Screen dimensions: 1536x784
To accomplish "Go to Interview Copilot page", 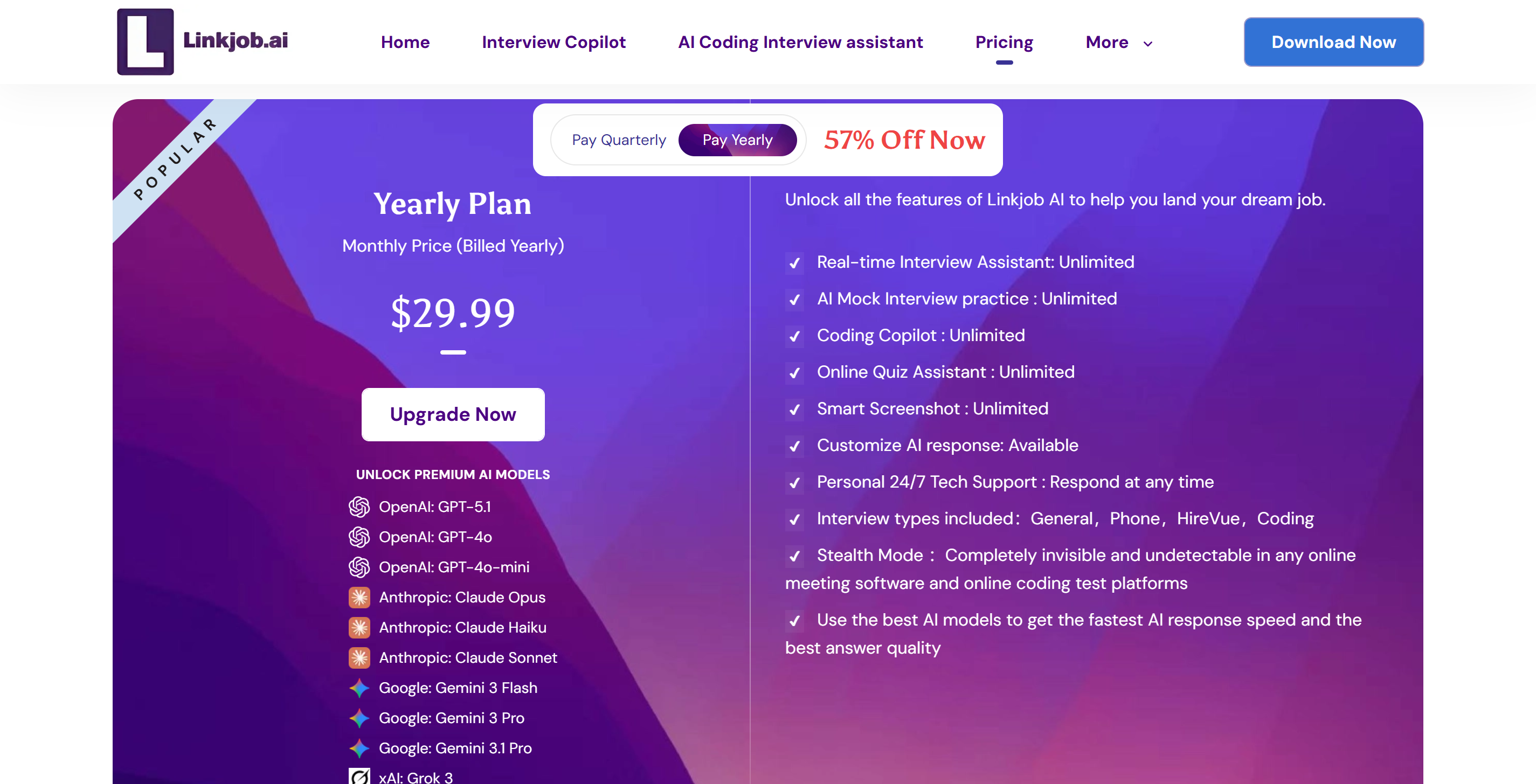I will click(553, 43).
